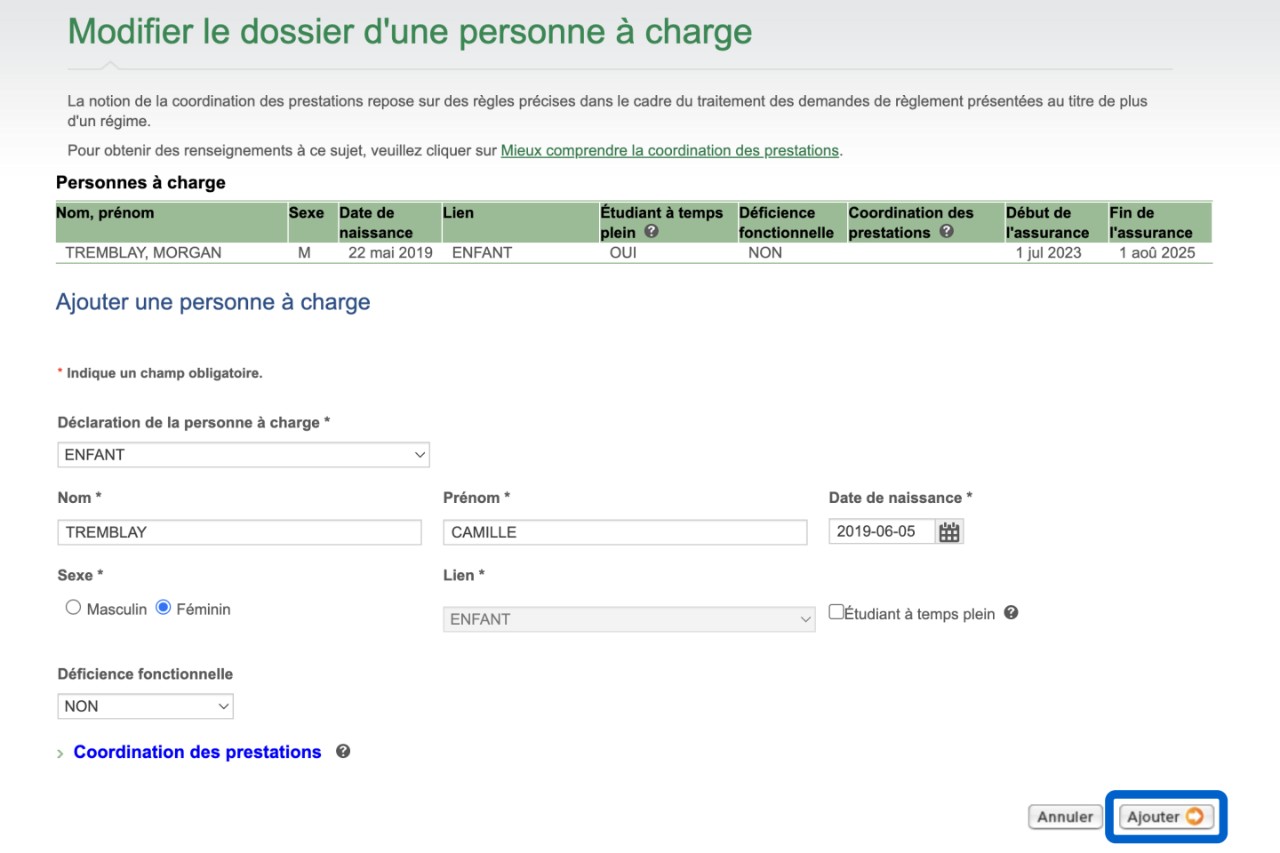
Task: Click the Nom input field
Action: point(239,532)
